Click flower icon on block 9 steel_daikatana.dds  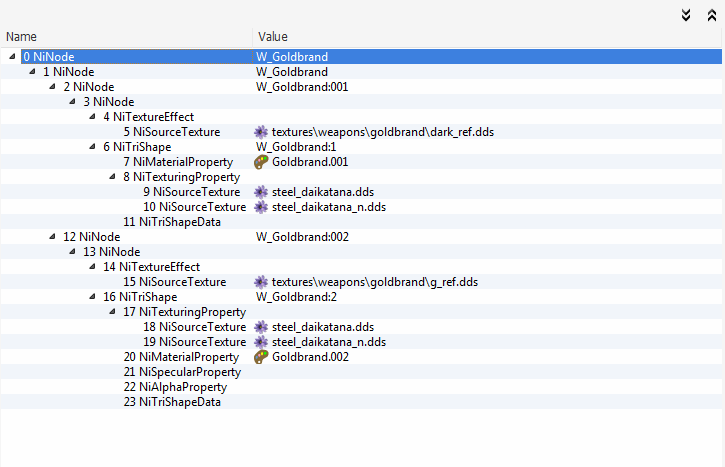(262, 192)
